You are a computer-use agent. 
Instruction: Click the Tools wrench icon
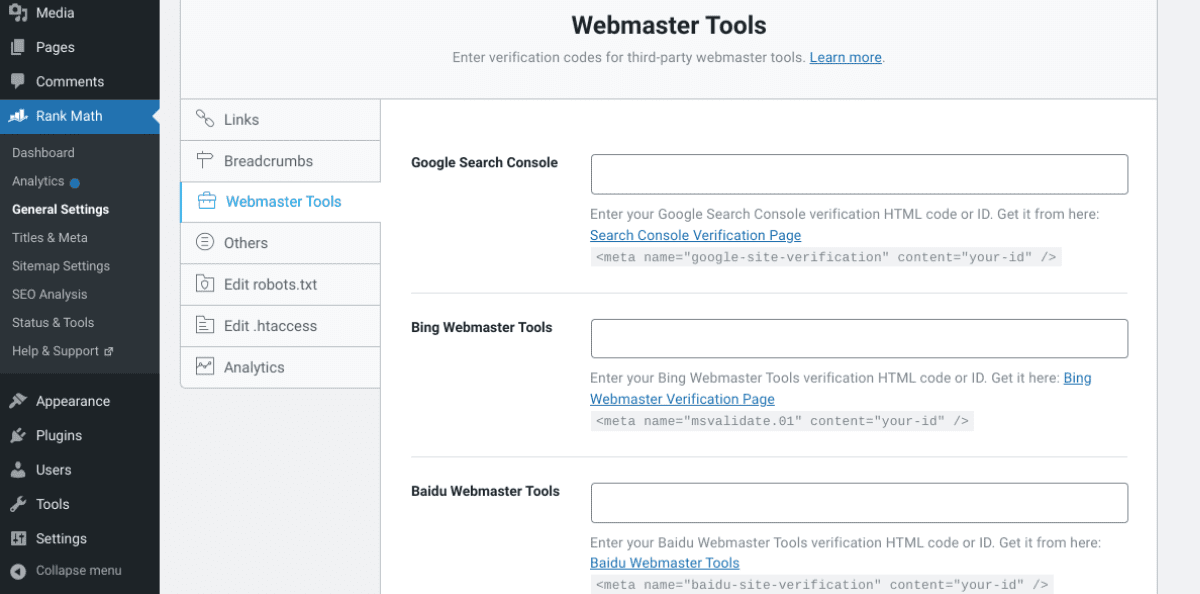[x=18, y=504]
